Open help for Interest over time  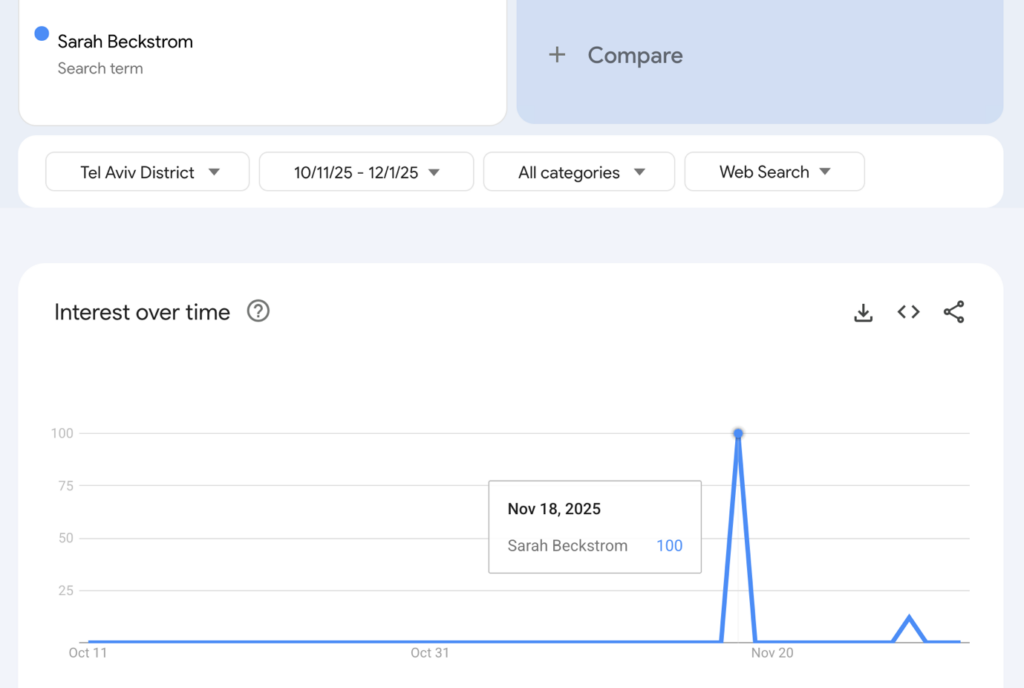[258, 312]
